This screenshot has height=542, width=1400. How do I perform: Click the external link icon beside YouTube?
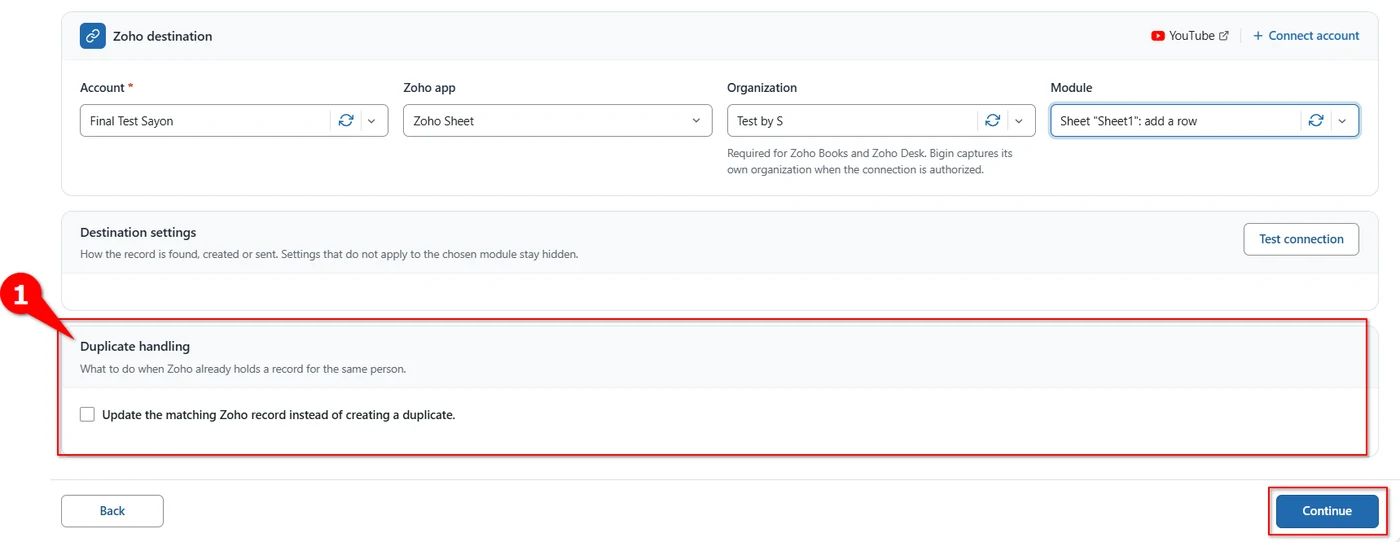click(1224, 36)
